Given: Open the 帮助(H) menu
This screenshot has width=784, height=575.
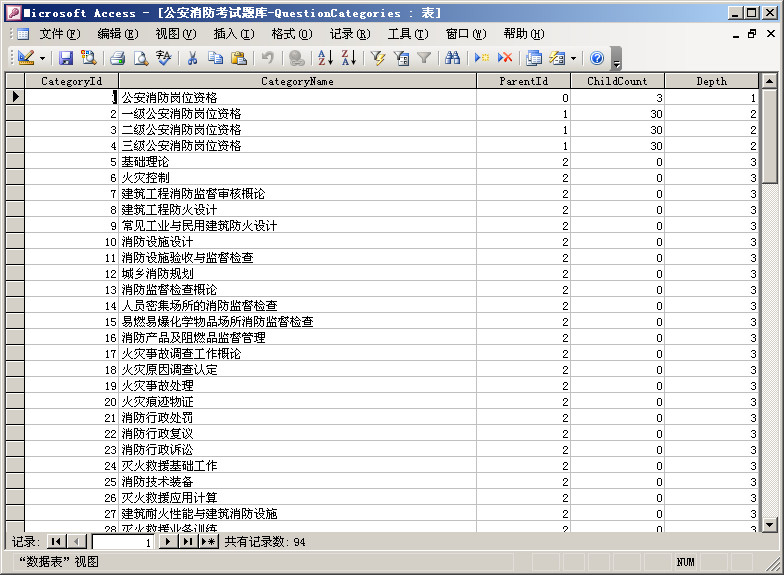Looking at the screenshot, I should click(x=524, y=34).
